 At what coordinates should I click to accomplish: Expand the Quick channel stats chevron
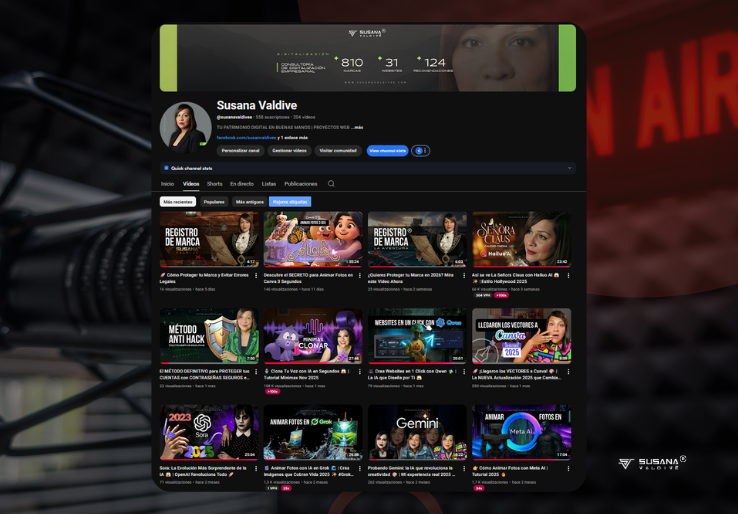pos(569,168)
